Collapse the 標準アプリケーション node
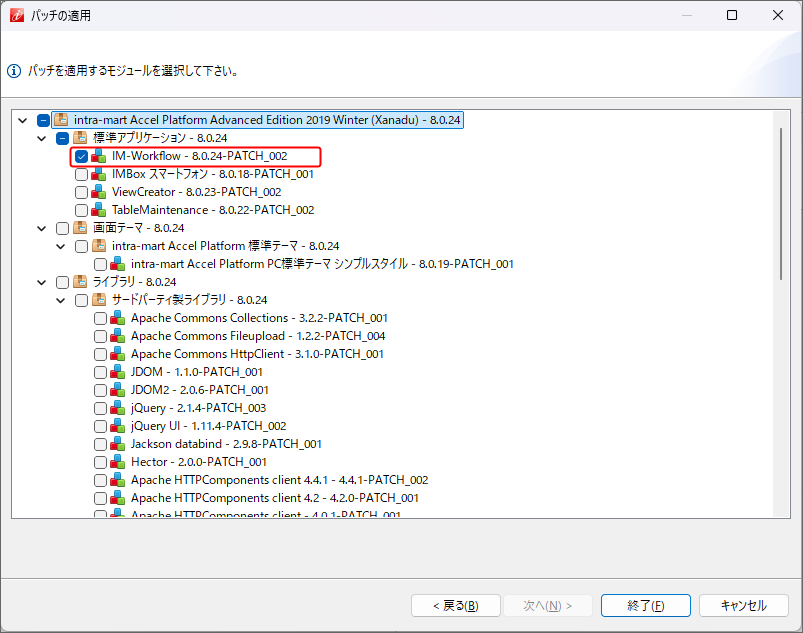 (41, 138)
